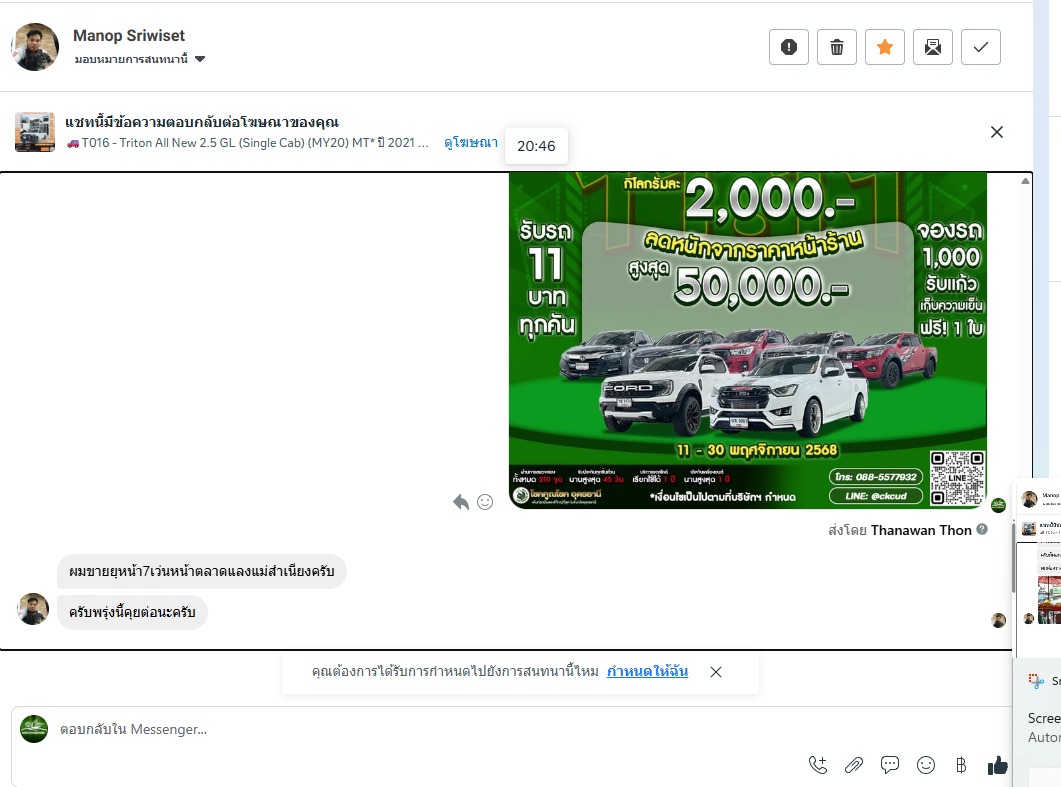
Task: Open payment request baht icon
Action: point(961,765)
